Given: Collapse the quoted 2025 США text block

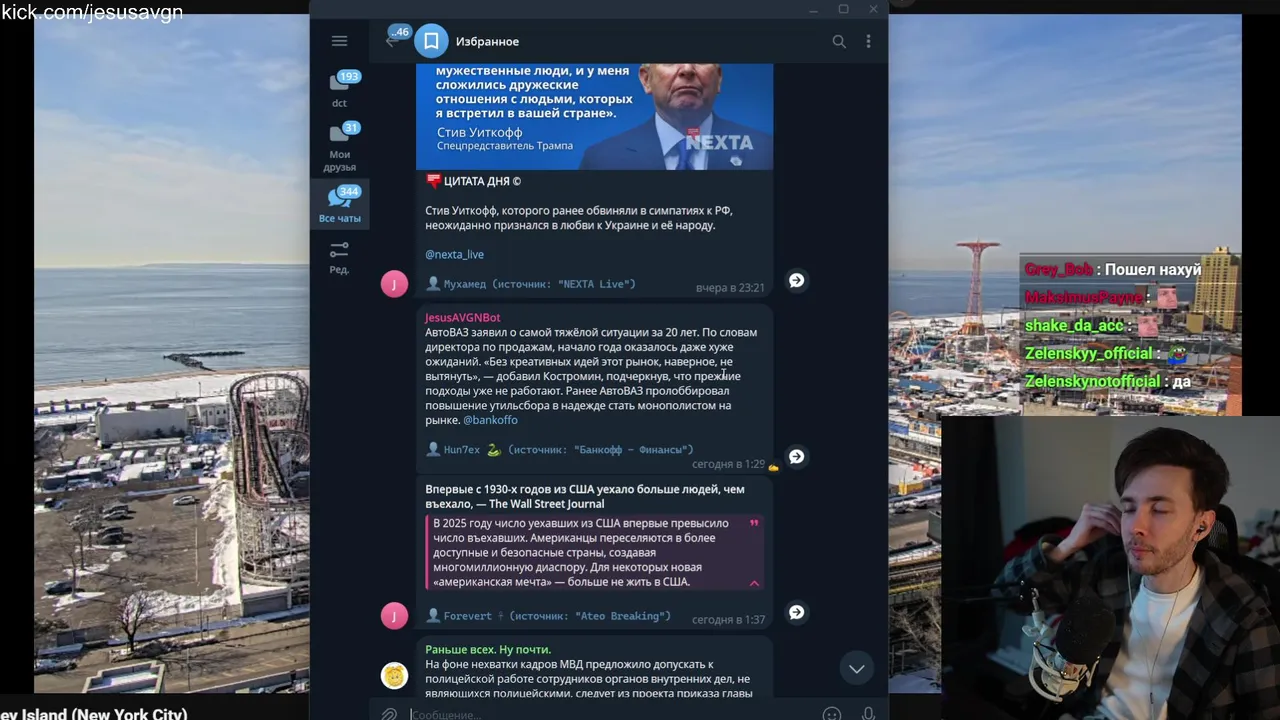Looking at the screenshot, I should pyautogui.click(x=754, y=583).
